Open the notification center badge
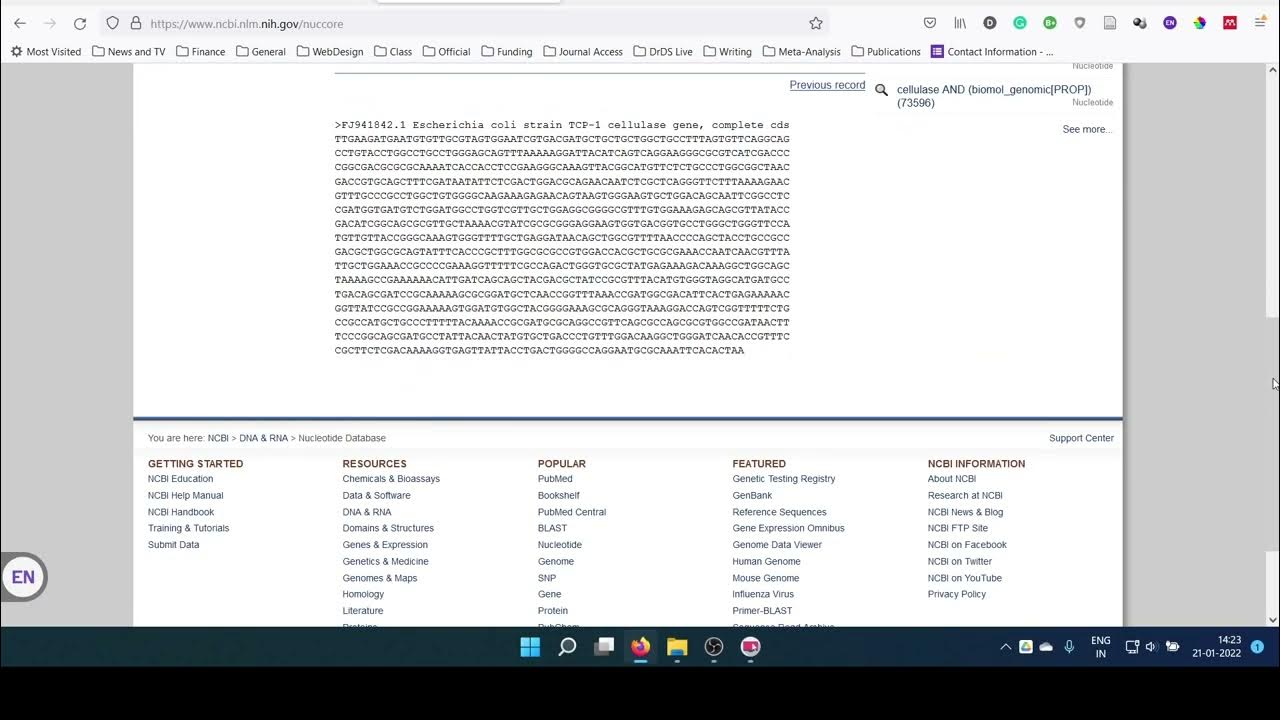 pos(1257,647)
